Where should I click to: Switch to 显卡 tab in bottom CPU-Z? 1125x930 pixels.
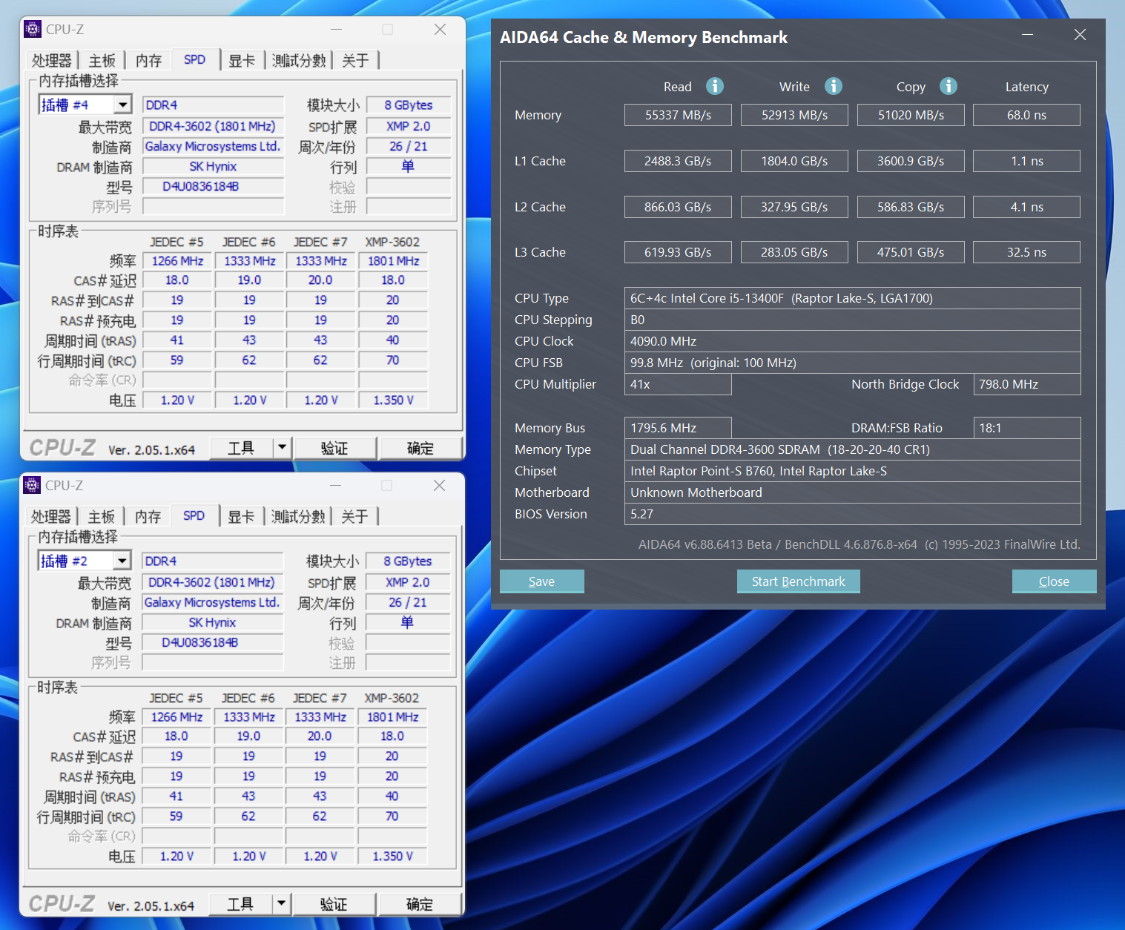click(x=241, y=517)
